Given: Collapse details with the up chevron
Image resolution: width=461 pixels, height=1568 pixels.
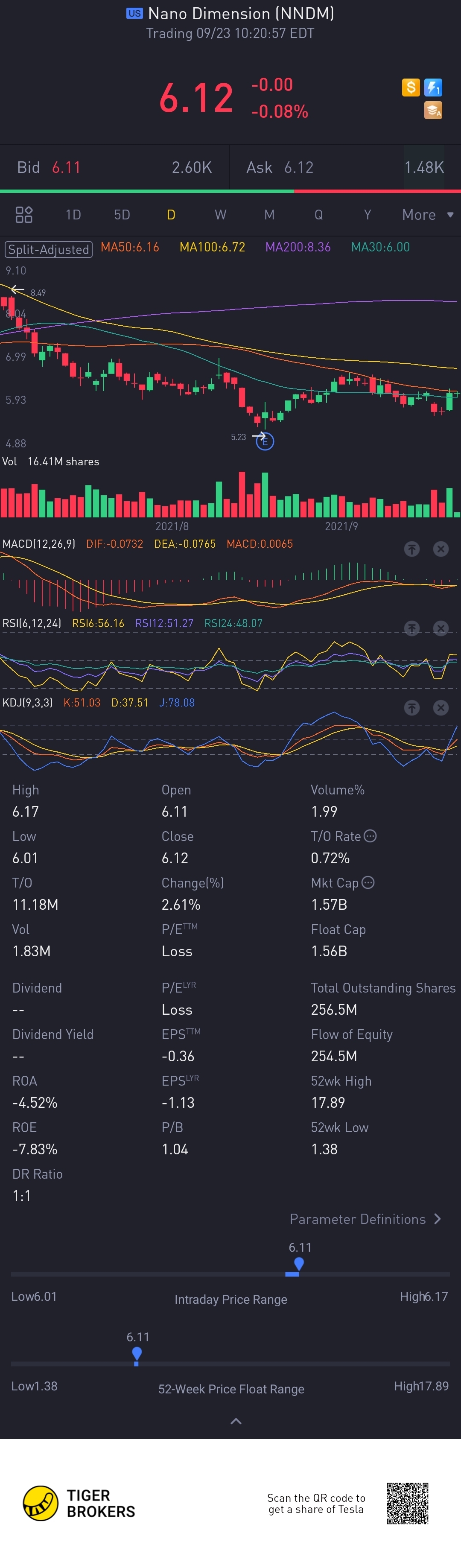Looking at the screenshot, I should click(236, 1421).
